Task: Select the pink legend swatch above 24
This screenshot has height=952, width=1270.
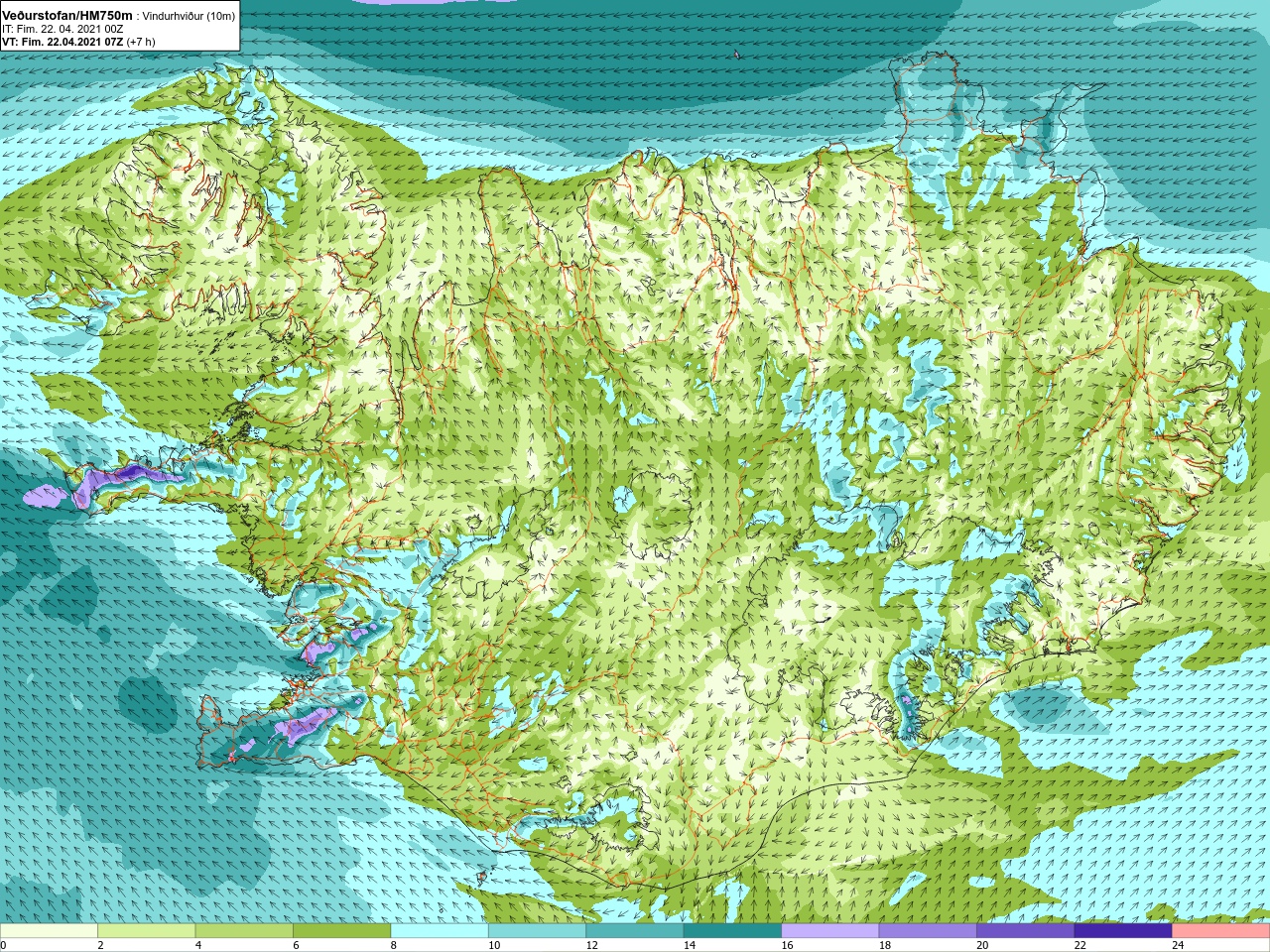Action: pyautogui.click(x=1221, y=931)
